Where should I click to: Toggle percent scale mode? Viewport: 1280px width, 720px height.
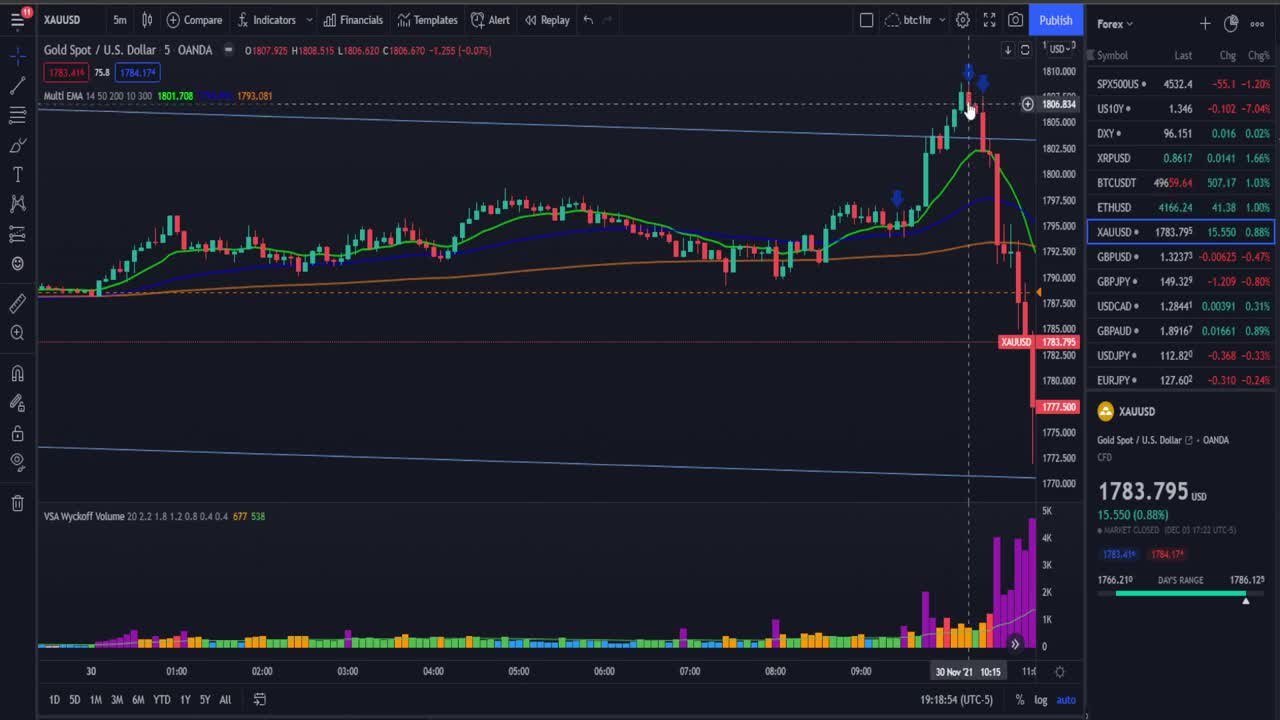click(x=1020, y=700)
